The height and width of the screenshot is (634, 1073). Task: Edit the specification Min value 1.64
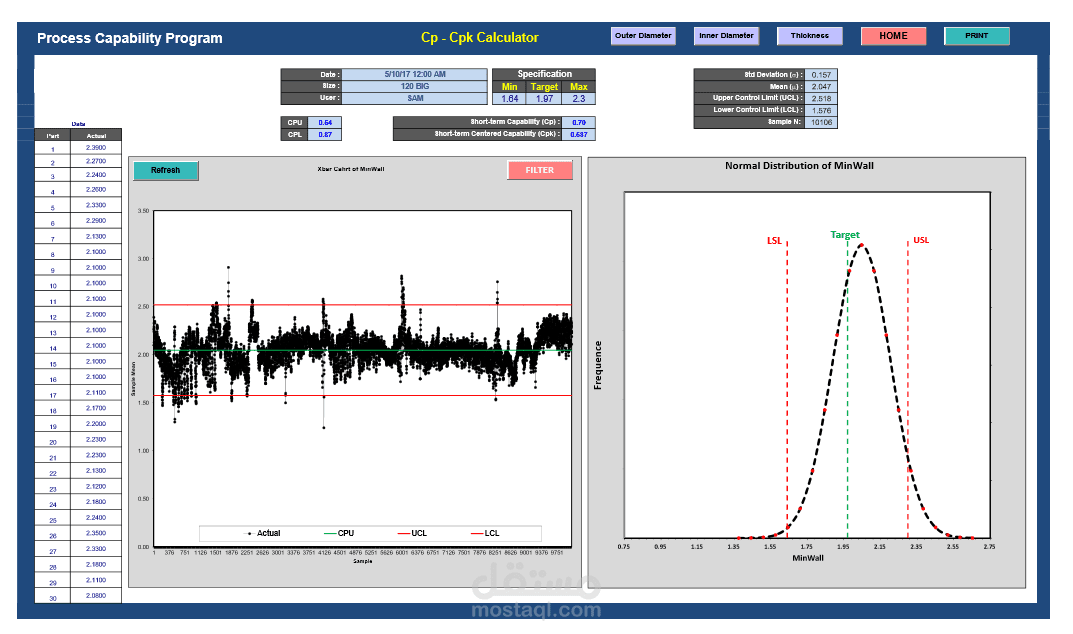pyautogui.click(x=510, y=99)
